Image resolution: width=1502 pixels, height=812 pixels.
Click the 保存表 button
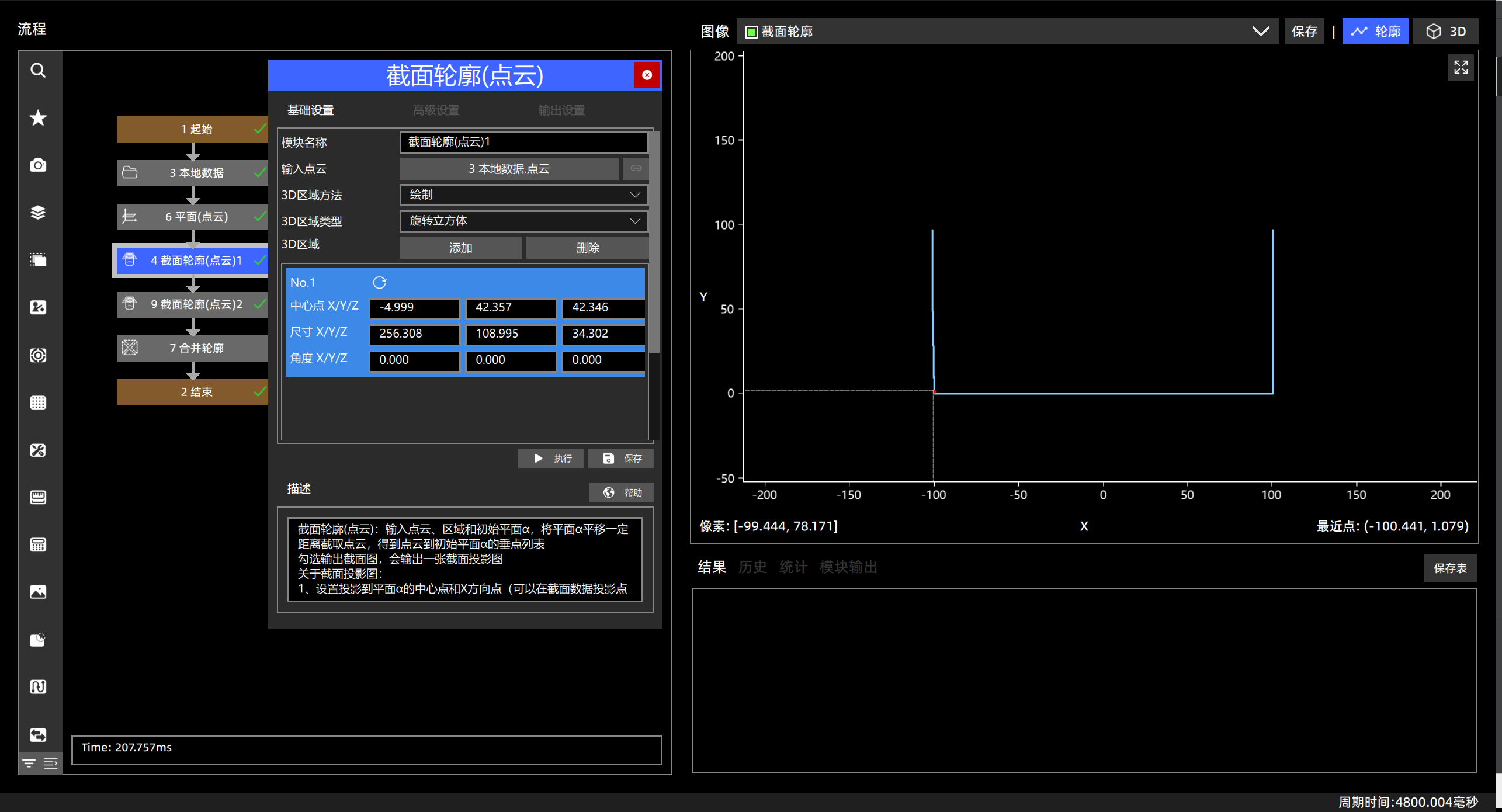[x=1450, y=568]
